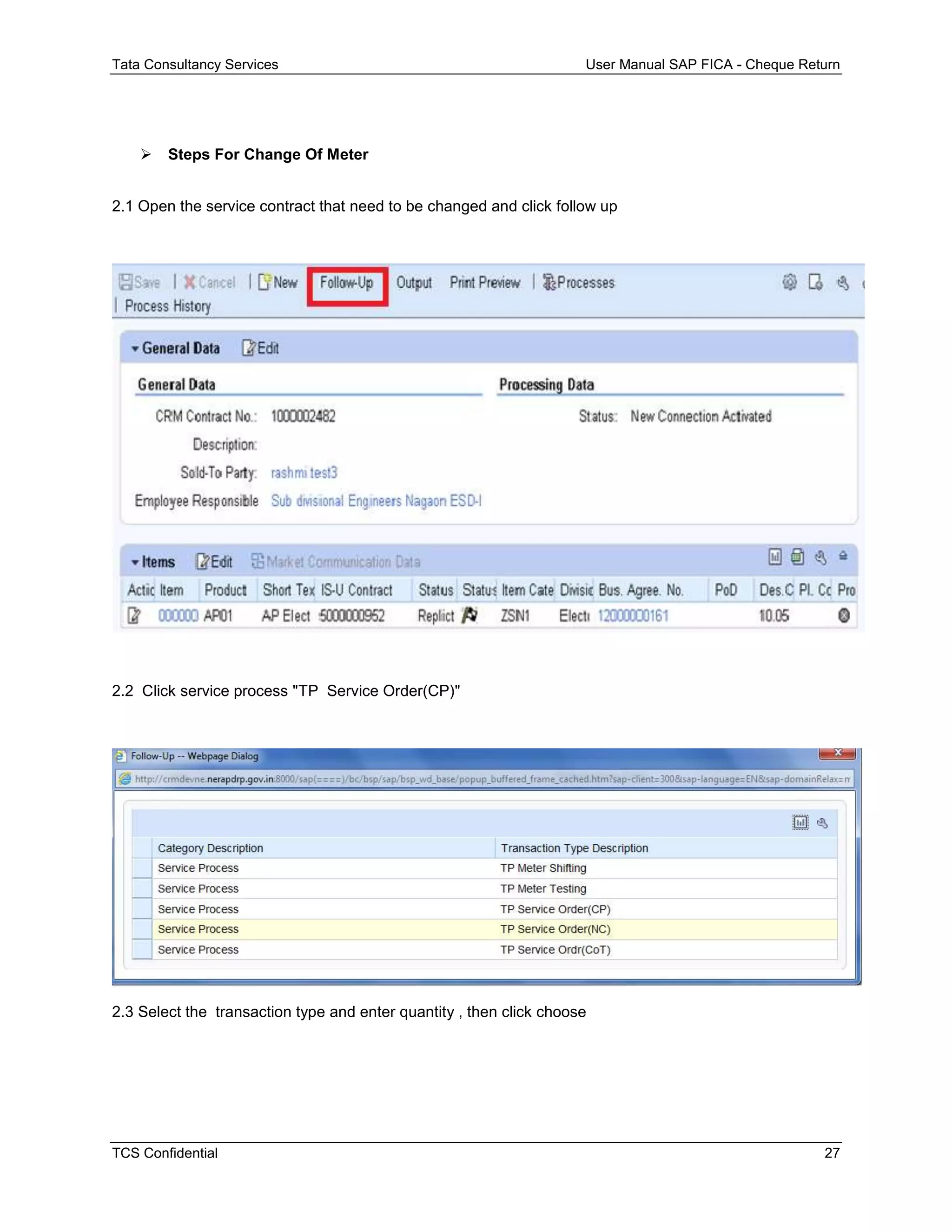Image resolution: width=952 pixels, height=1232 pixels.
Task: Select TP Meter Testing row
Action: 484,889
